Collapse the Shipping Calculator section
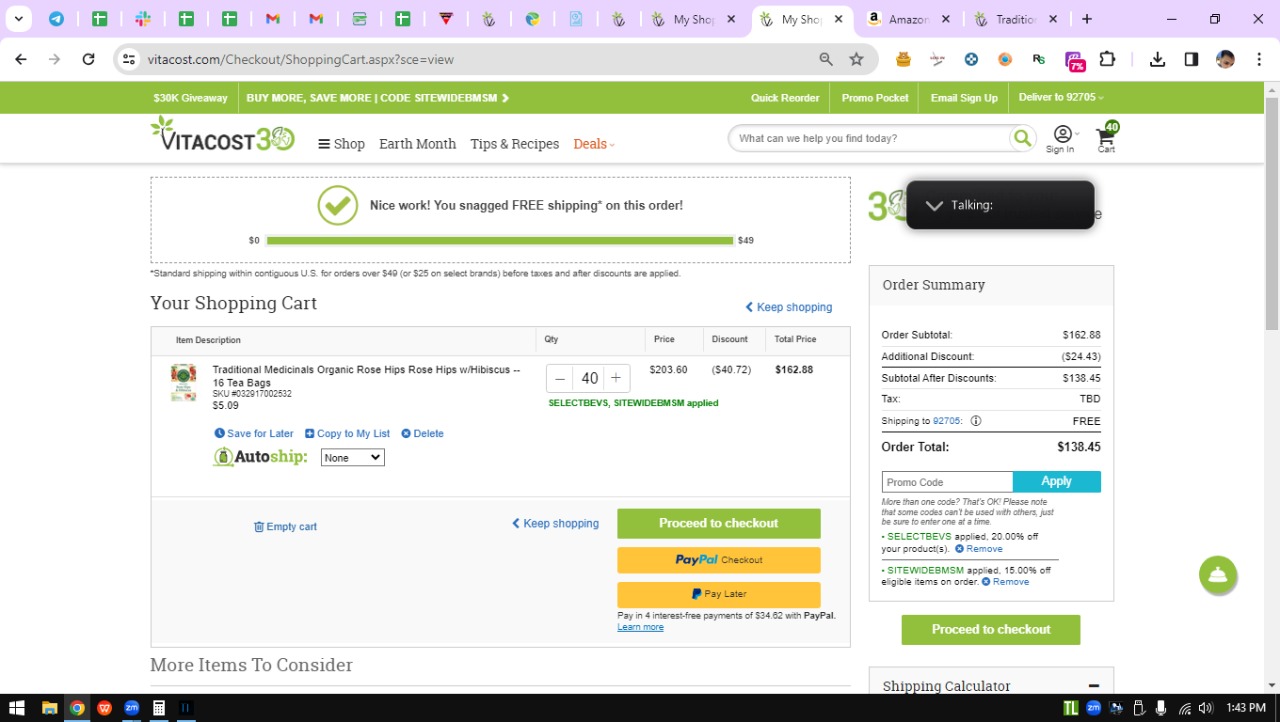1280x722 pixels. (x=1093, y=686)
